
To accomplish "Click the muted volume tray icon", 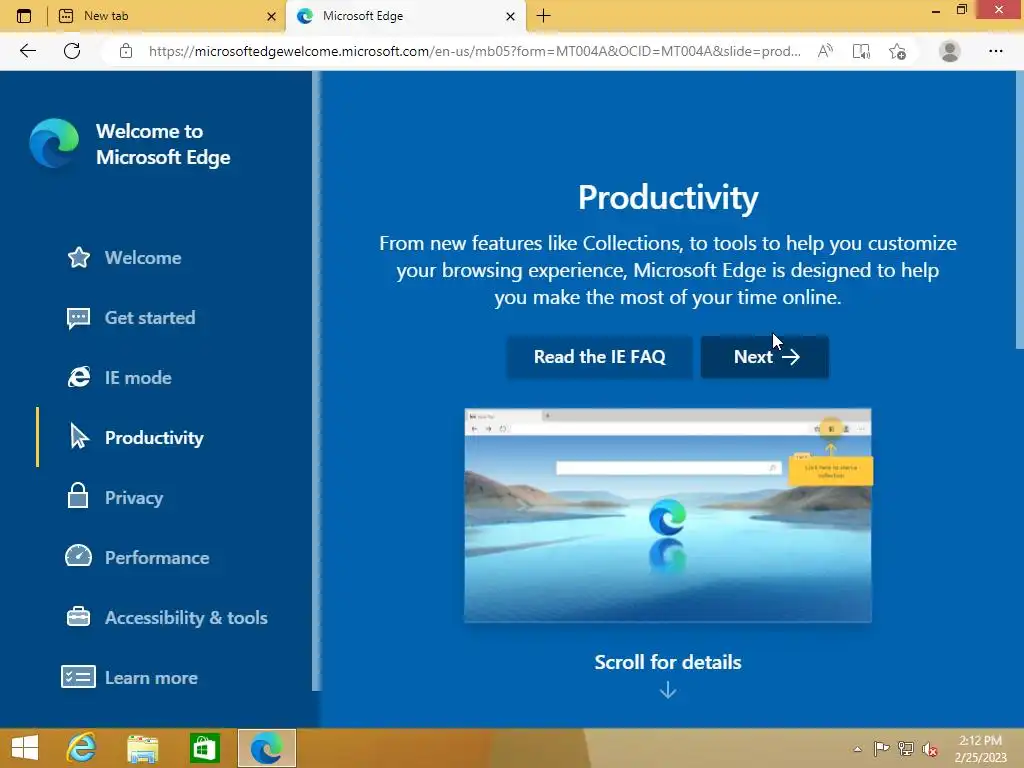I will [x=930, y=749].
